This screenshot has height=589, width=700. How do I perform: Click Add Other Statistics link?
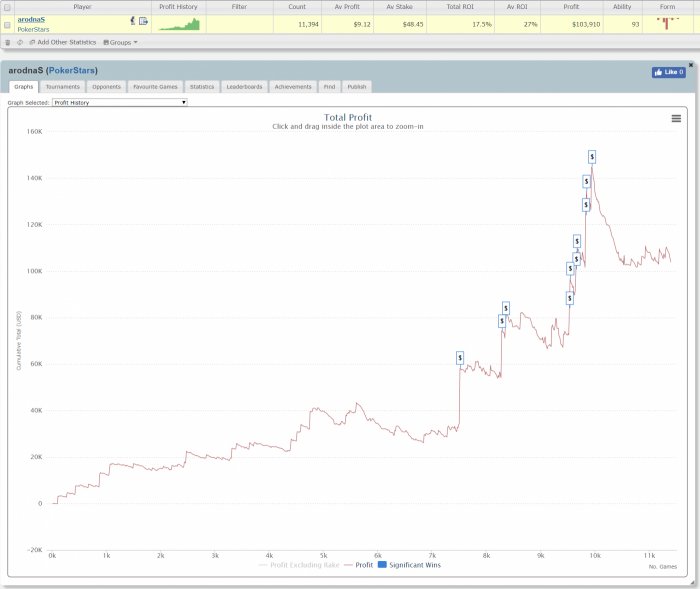pos(65,43)
